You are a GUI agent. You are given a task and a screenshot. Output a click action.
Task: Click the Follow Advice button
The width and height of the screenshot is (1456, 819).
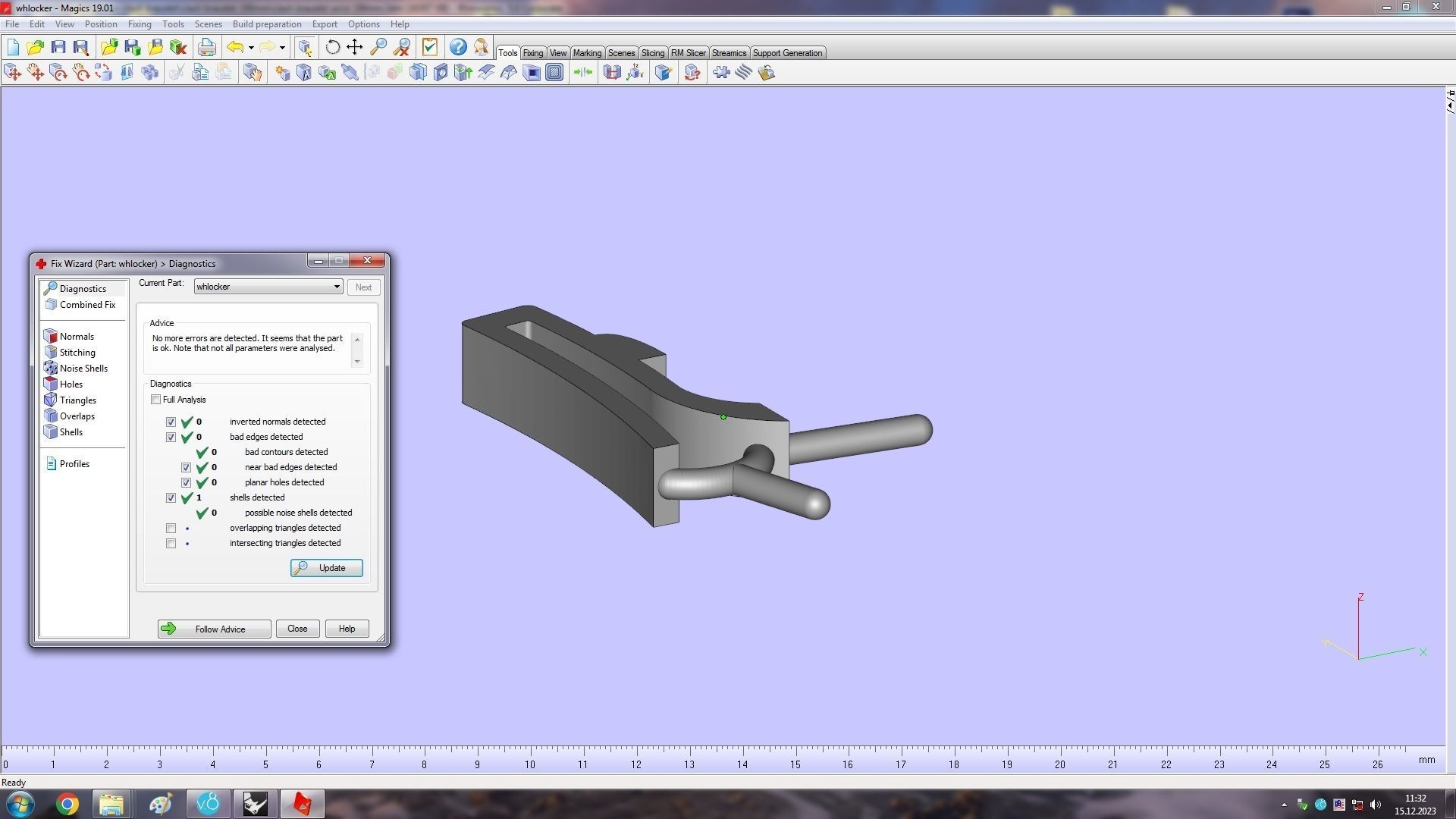214,629
